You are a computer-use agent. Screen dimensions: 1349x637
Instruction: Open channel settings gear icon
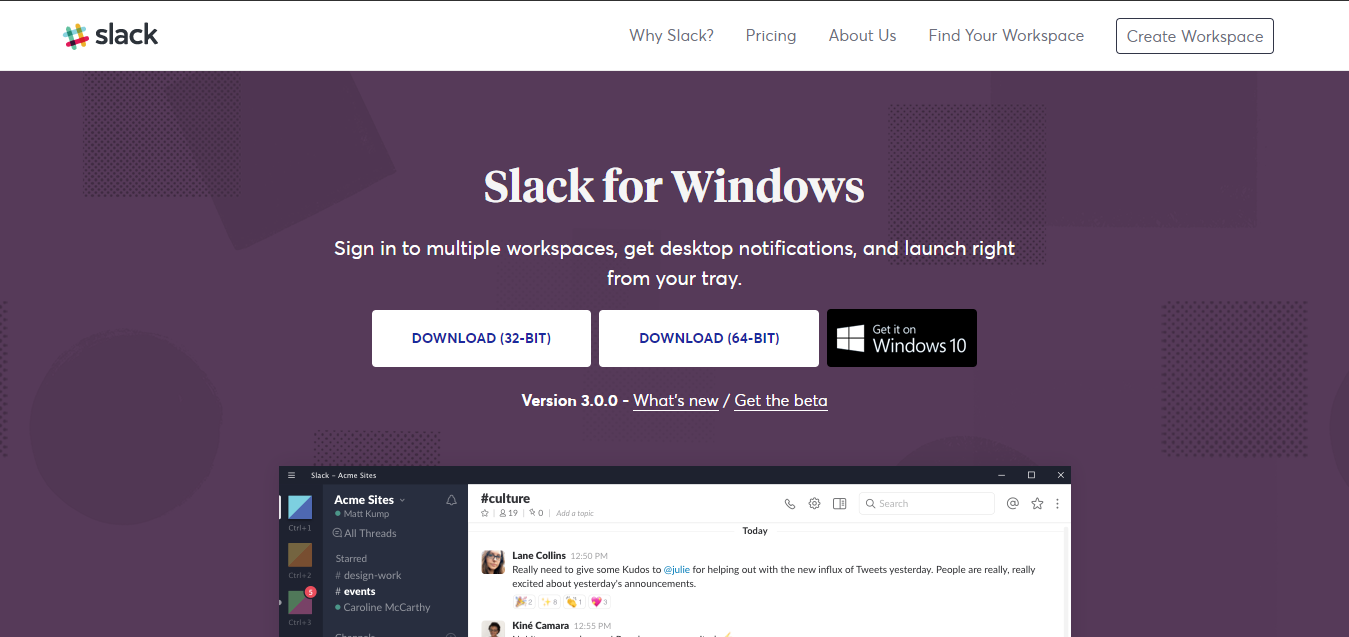pyautogui.click(x=814, y=504)
